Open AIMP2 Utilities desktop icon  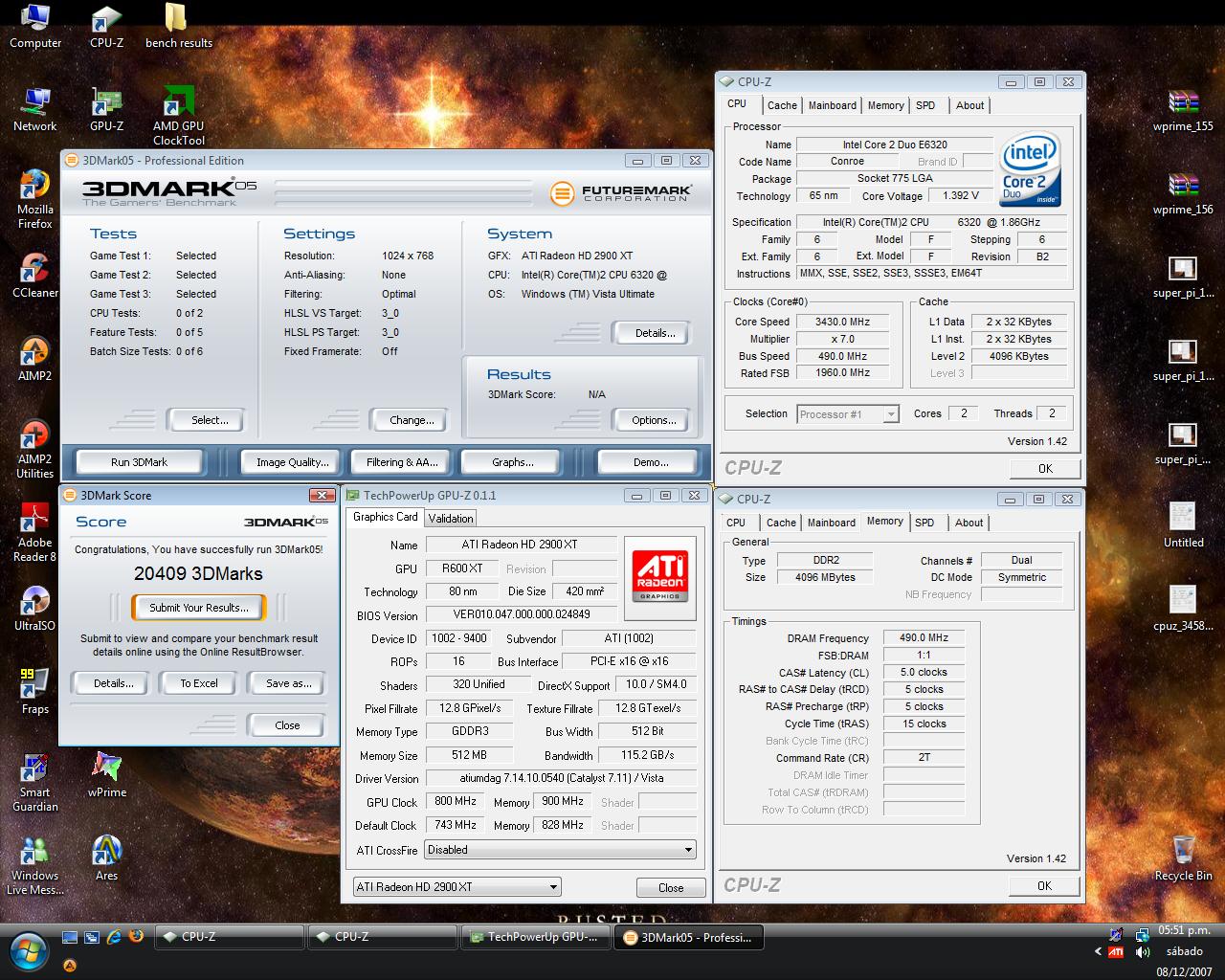click(x=35, y=450)
